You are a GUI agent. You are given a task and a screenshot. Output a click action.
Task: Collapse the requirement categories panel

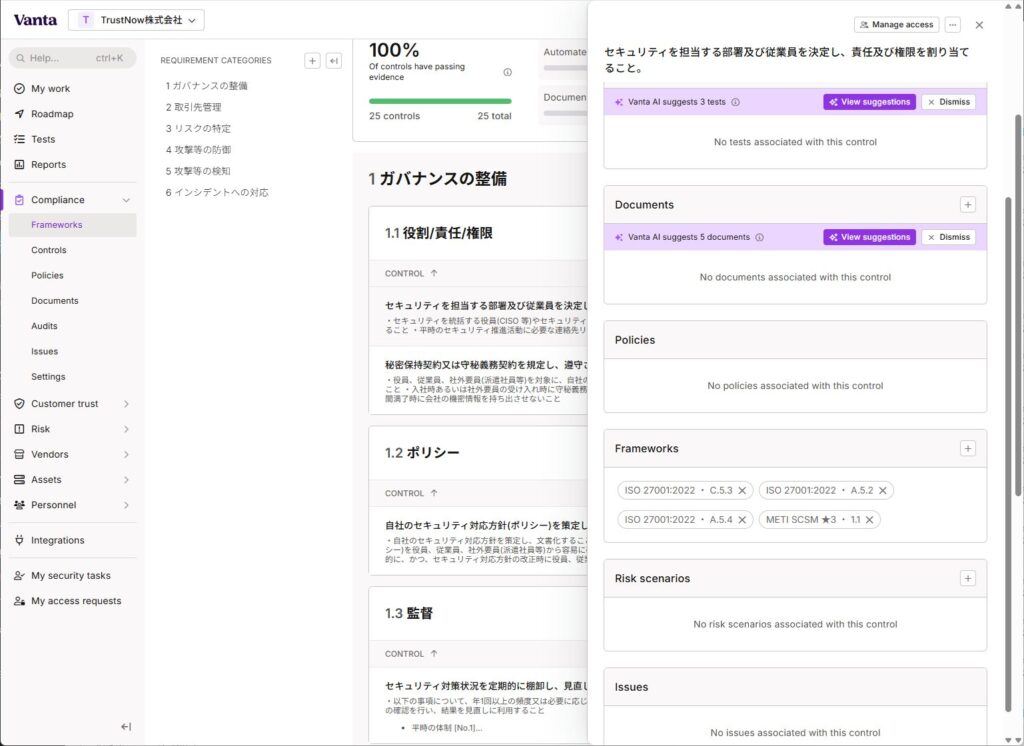tap(334, 61)
